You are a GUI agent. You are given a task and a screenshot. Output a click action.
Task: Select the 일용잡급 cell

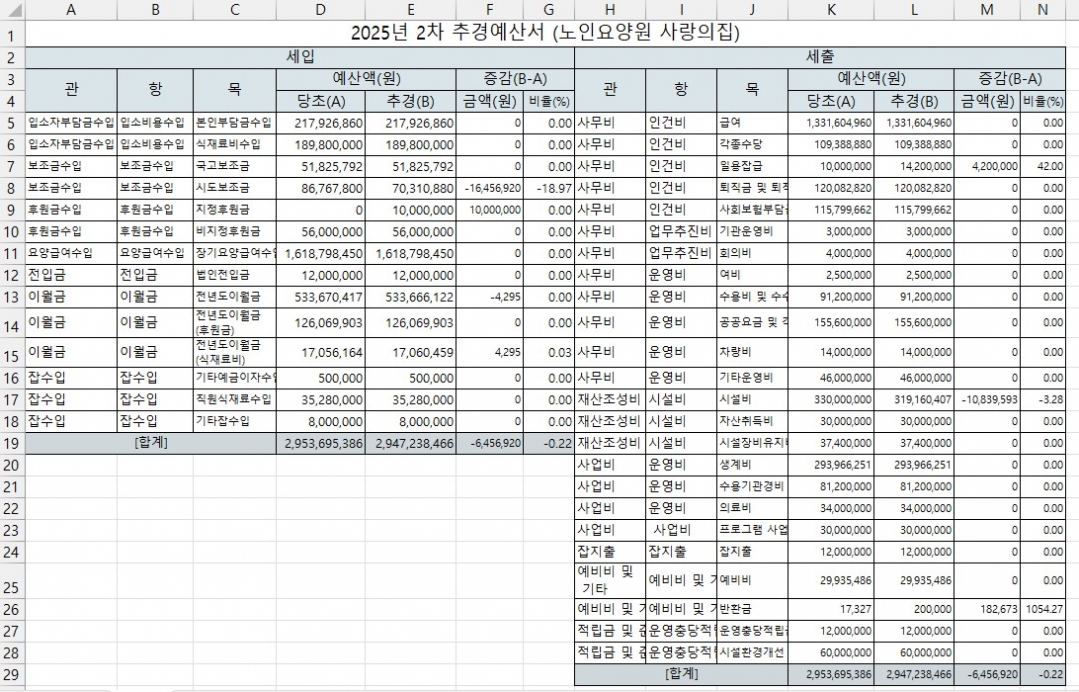[752, 166]
